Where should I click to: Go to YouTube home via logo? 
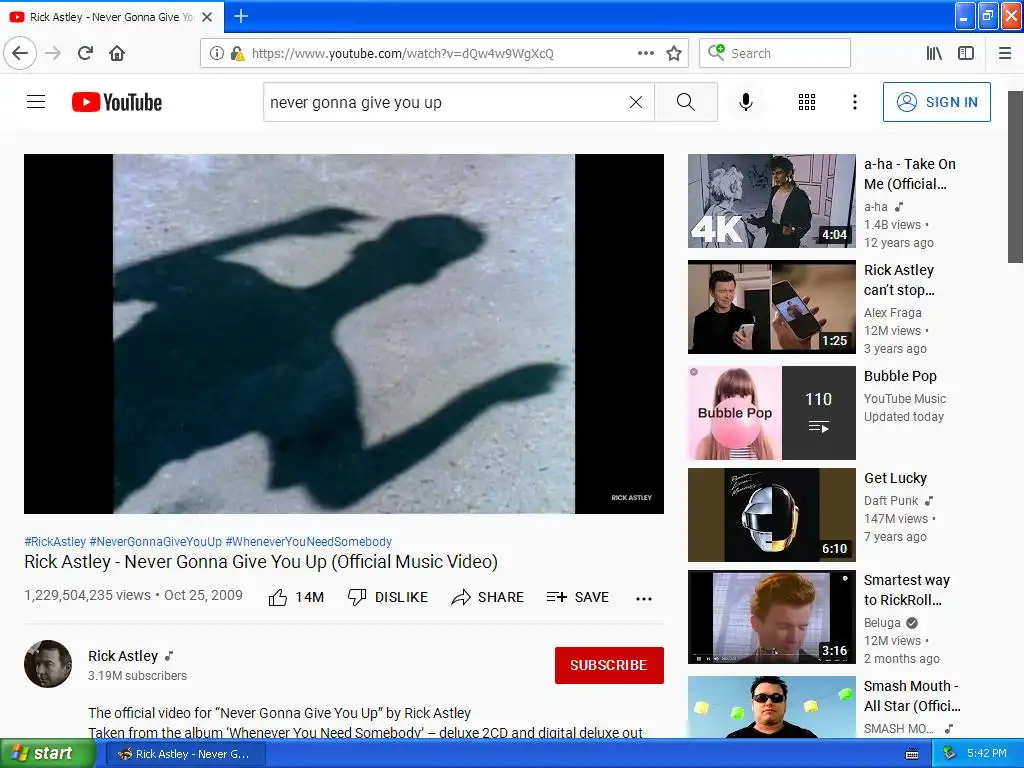point(117,102)
